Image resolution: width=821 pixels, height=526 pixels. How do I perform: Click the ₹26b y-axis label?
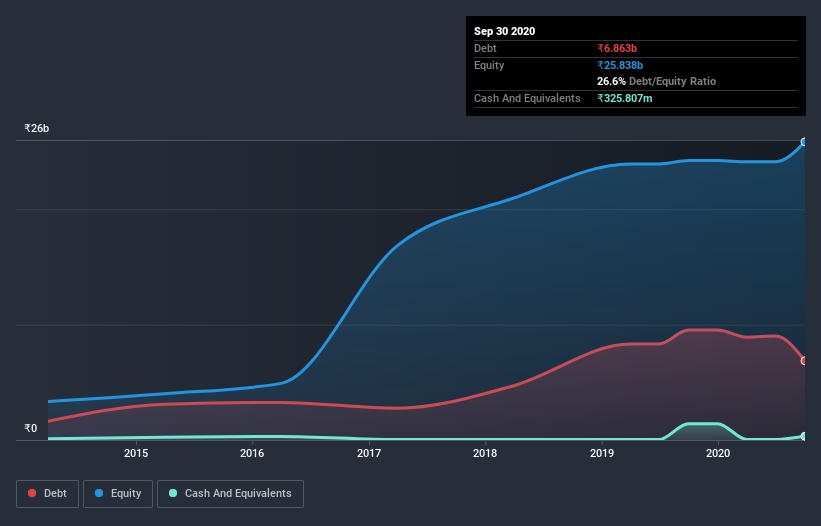(x=37, y=128)
